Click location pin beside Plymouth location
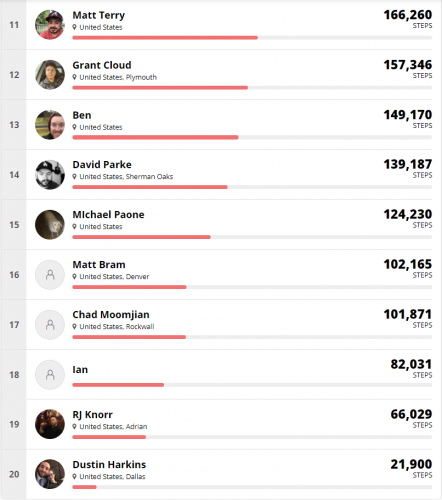The image size is (442, 500). [x=75, y=77]
